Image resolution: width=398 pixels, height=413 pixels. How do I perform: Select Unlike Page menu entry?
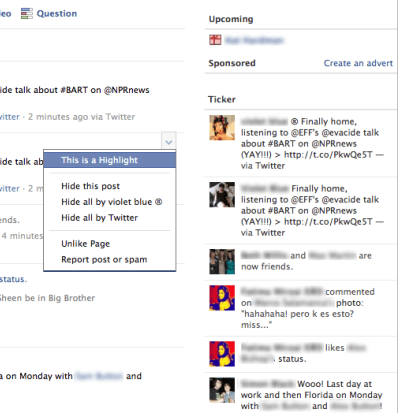pyautogui.click(x=85, y=244)
